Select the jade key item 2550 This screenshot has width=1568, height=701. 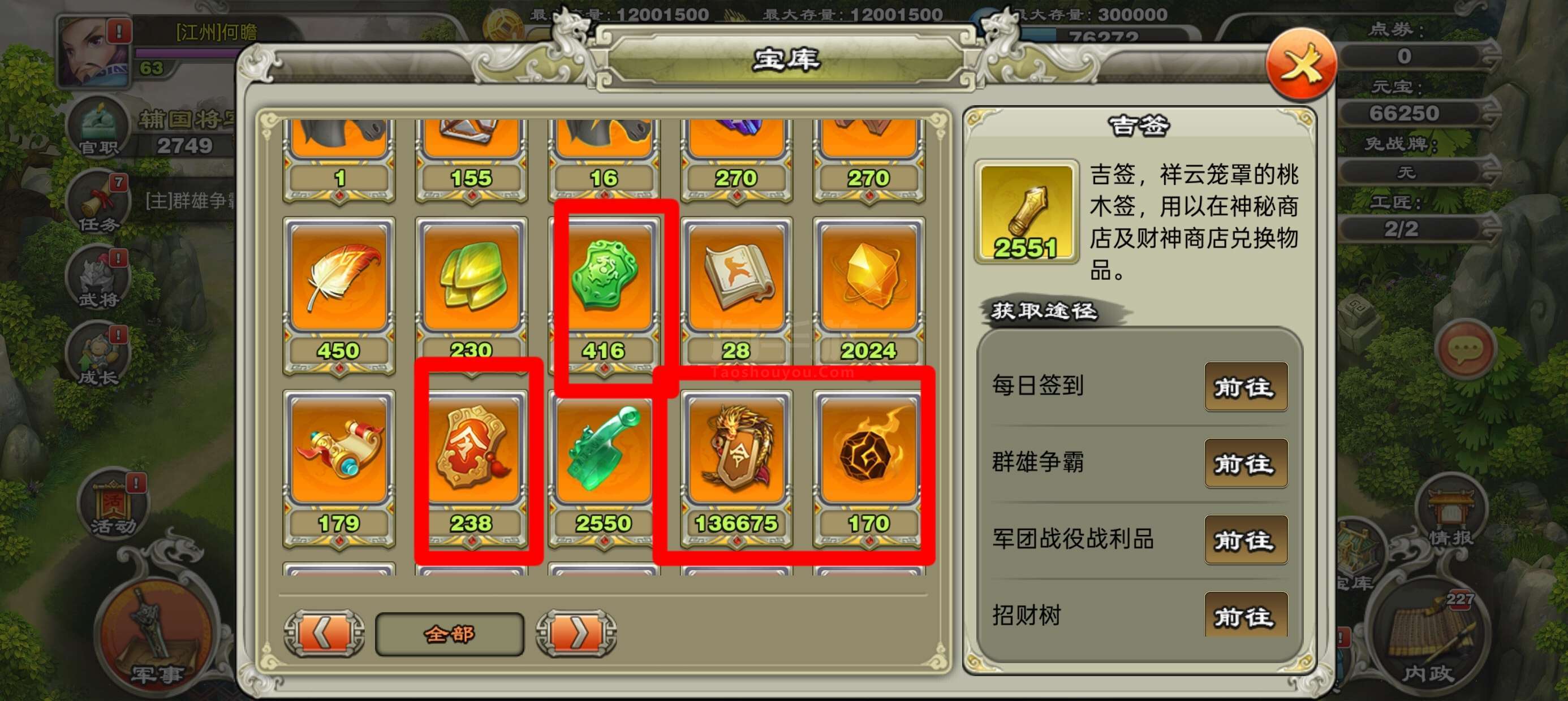click(604, 469)
